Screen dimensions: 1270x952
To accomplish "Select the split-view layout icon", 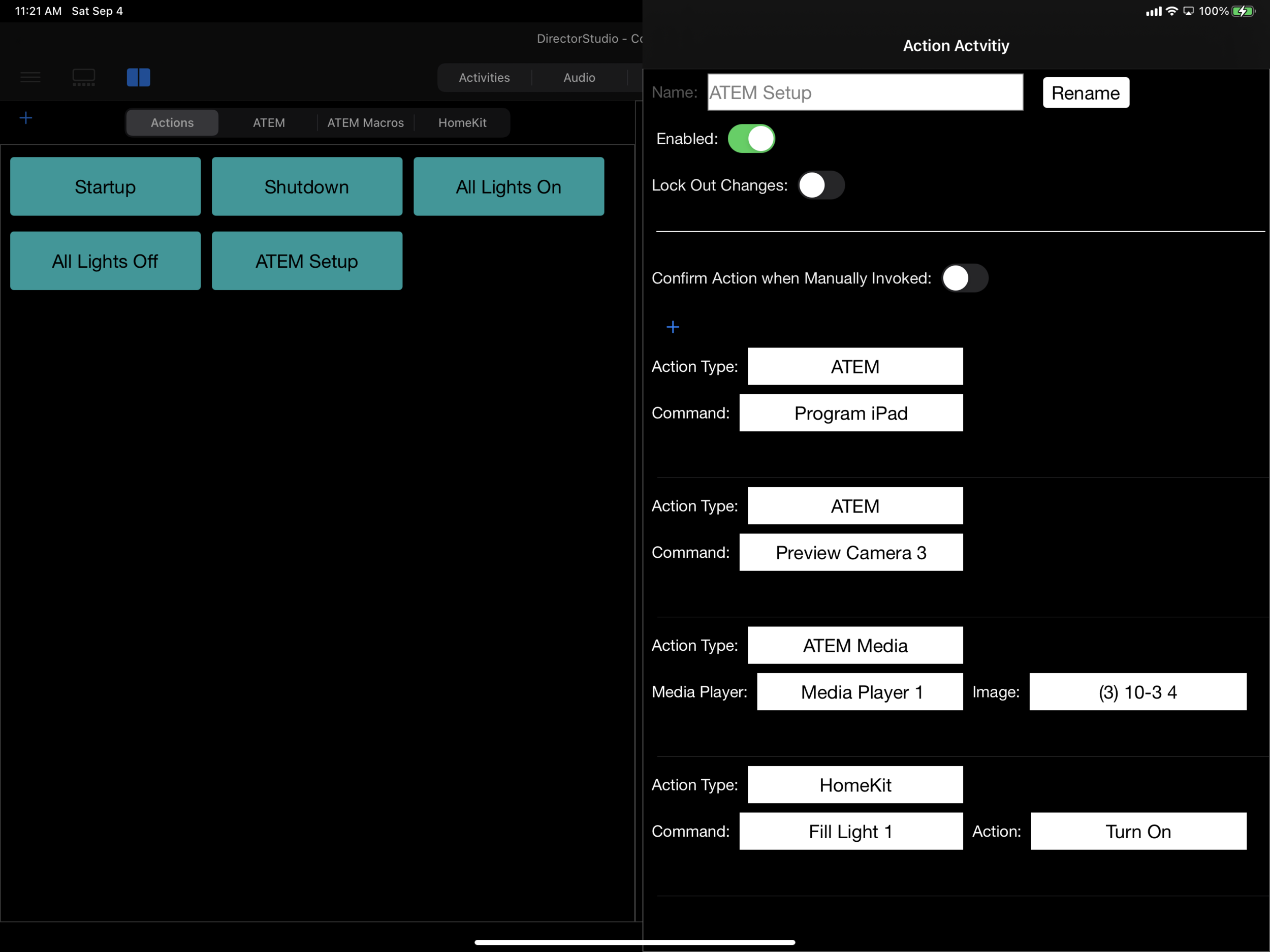I will point(138,77).
